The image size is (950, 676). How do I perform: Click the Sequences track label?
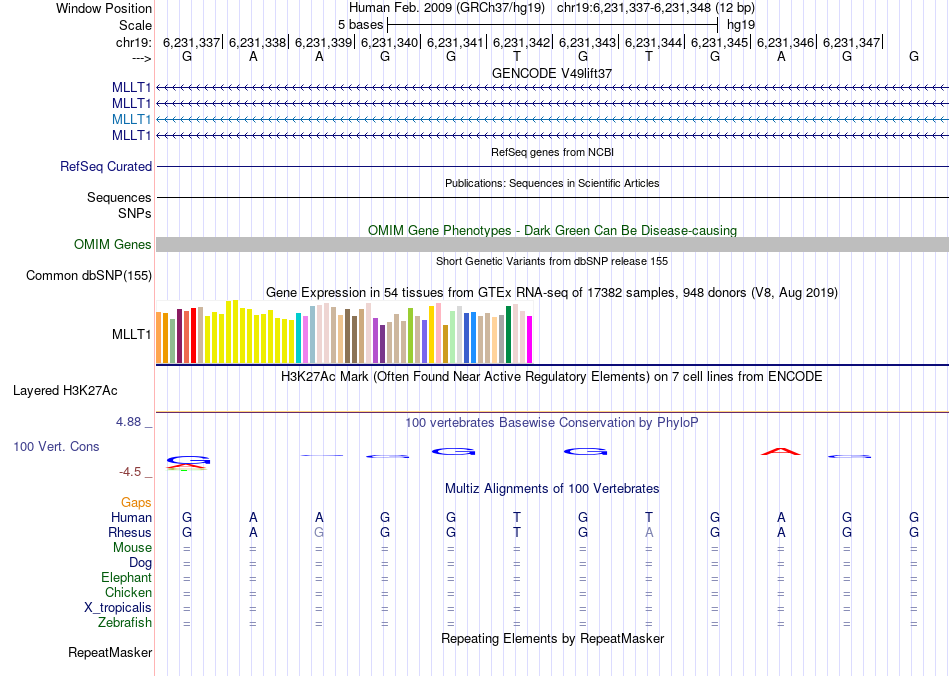(x=119, y=197)
